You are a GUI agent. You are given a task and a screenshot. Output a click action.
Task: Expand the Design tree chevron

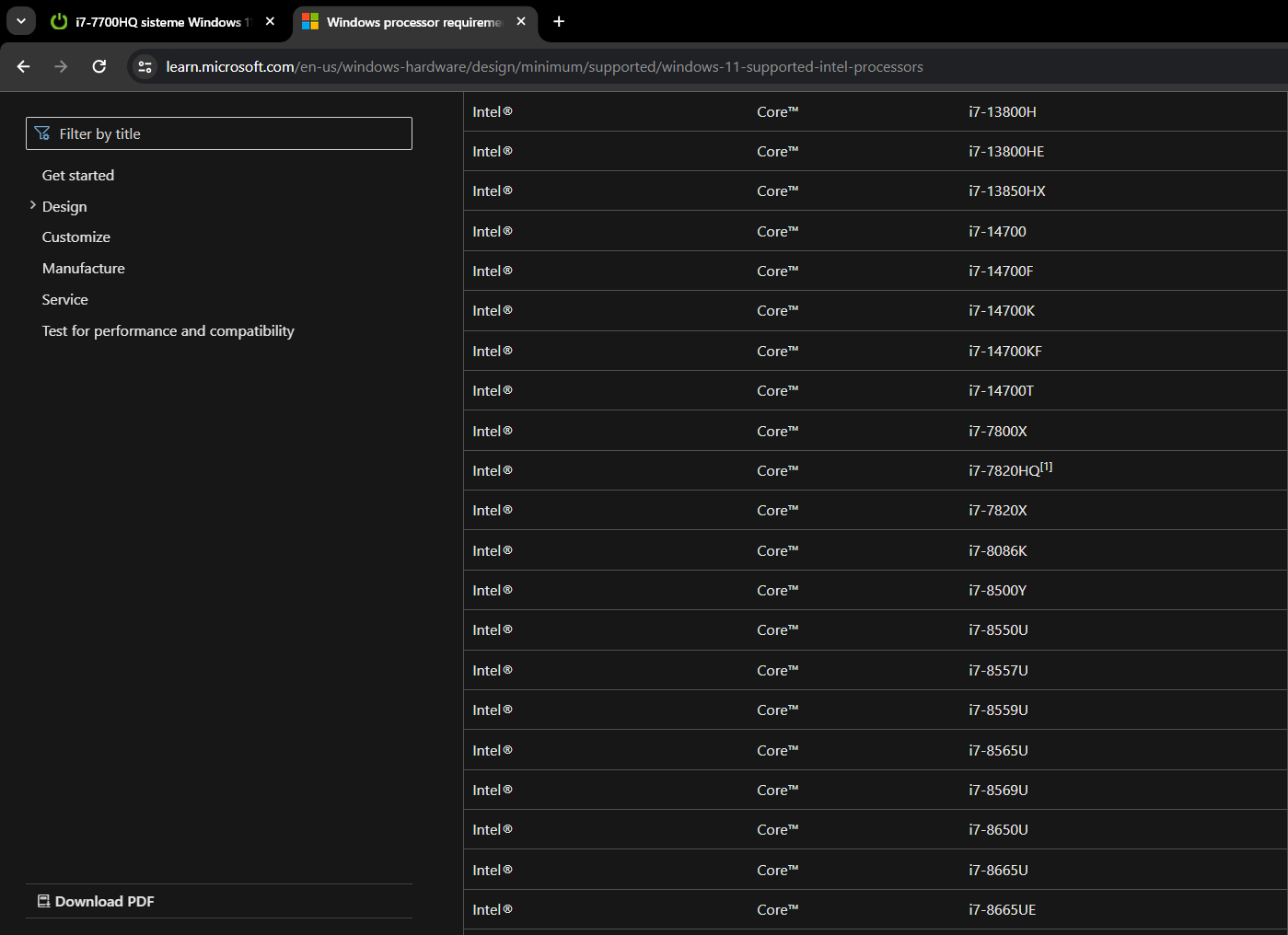click(x=33, y=205)
